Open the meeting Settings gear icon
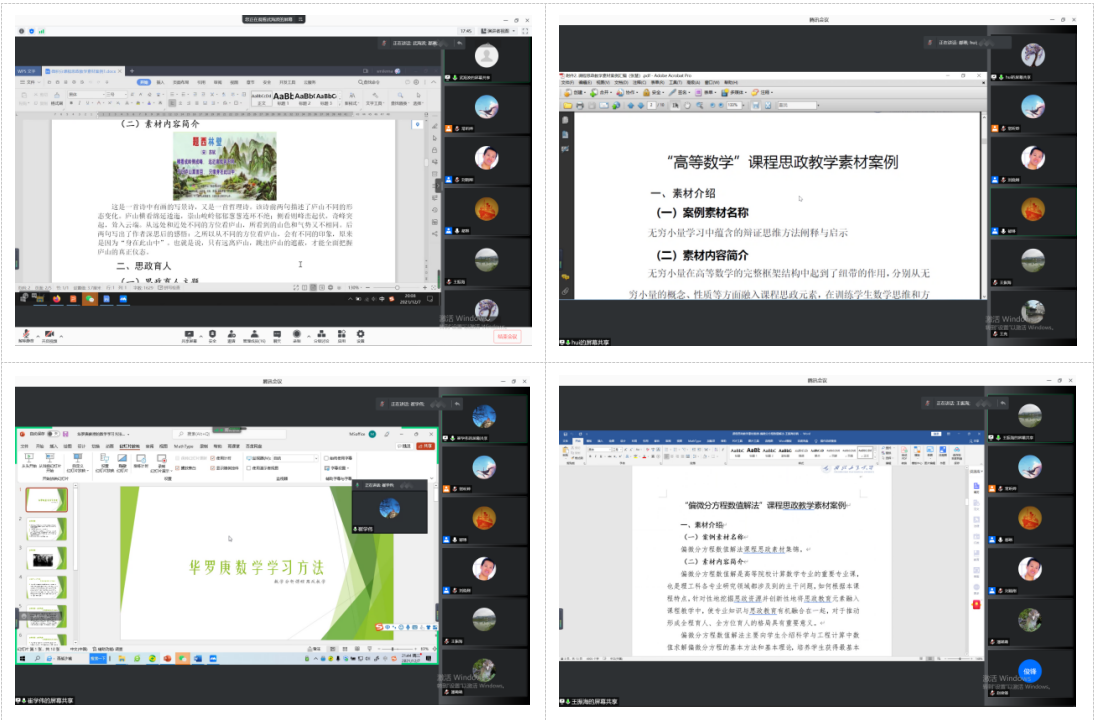The height and width of the screenshot is (720, 1095). (x=360, y=335)
